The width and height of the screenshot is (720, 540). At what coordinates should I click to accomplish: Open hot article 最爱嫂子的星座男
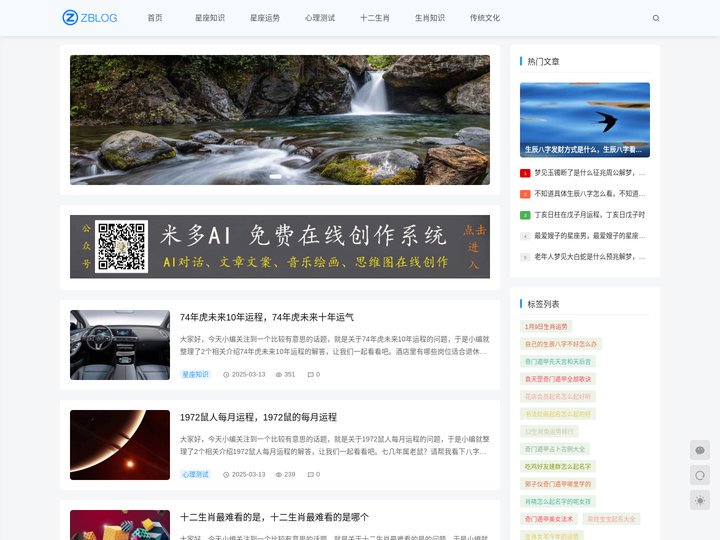click(x=590, y=236)
